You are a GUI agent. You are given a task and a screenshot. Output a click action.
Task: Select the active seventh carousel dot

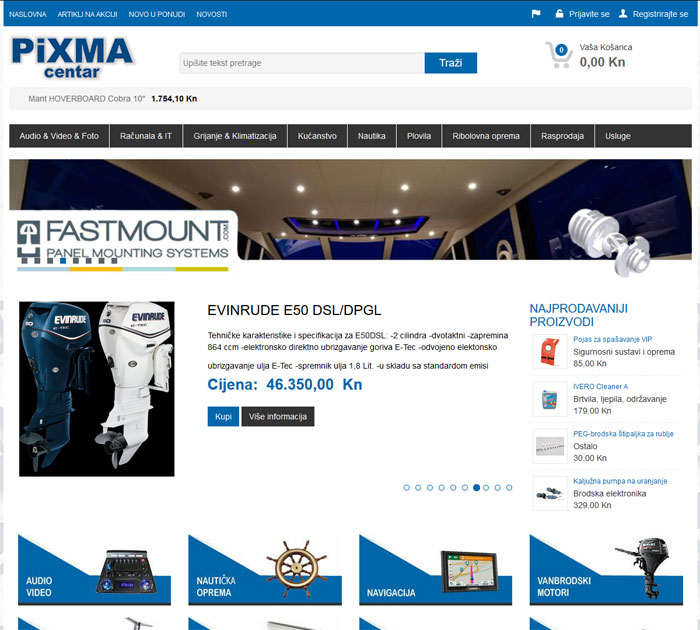[x=476, y=488]
